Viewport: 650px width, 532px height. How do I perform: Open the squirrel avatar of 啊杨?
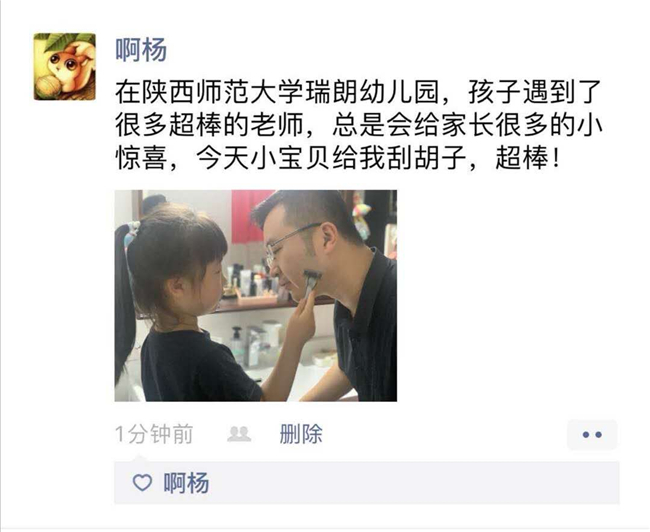(65, 67)
